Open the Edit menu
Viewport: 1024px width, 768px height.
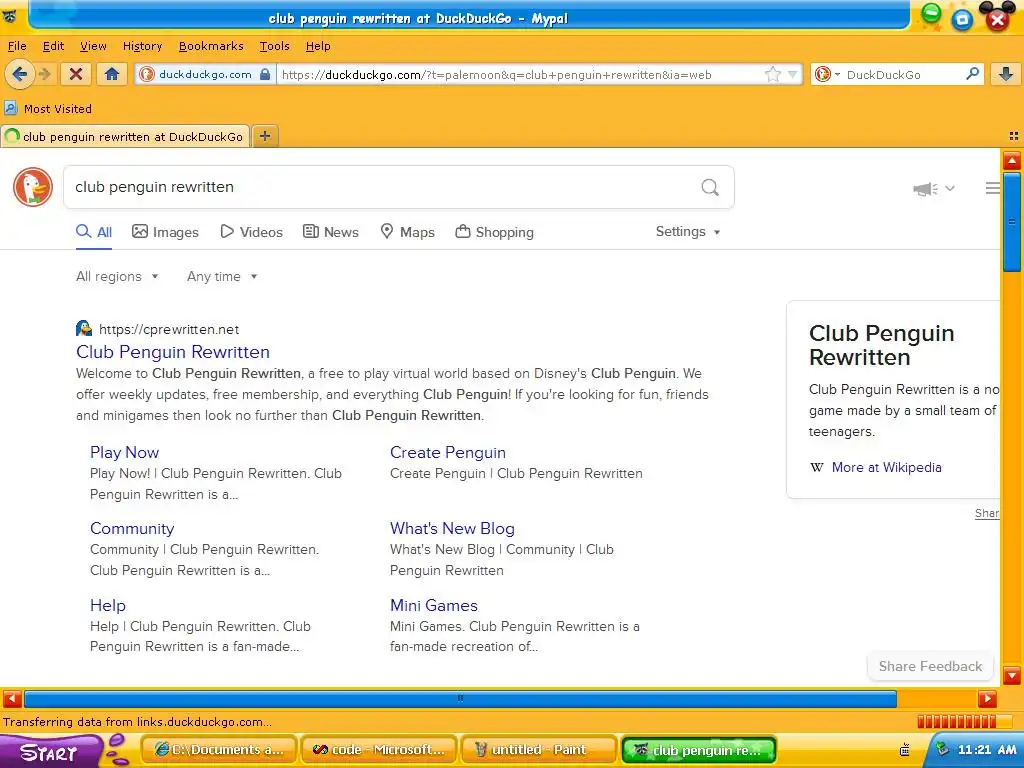53,46
